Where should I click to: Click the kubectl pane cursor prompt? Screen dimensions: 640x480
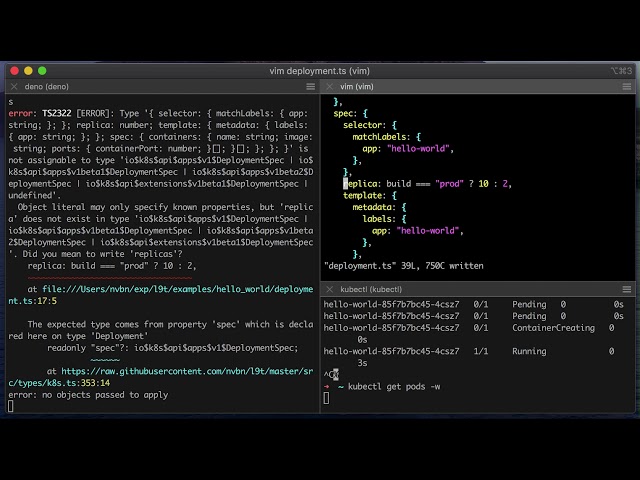click(x=326, y=398)
